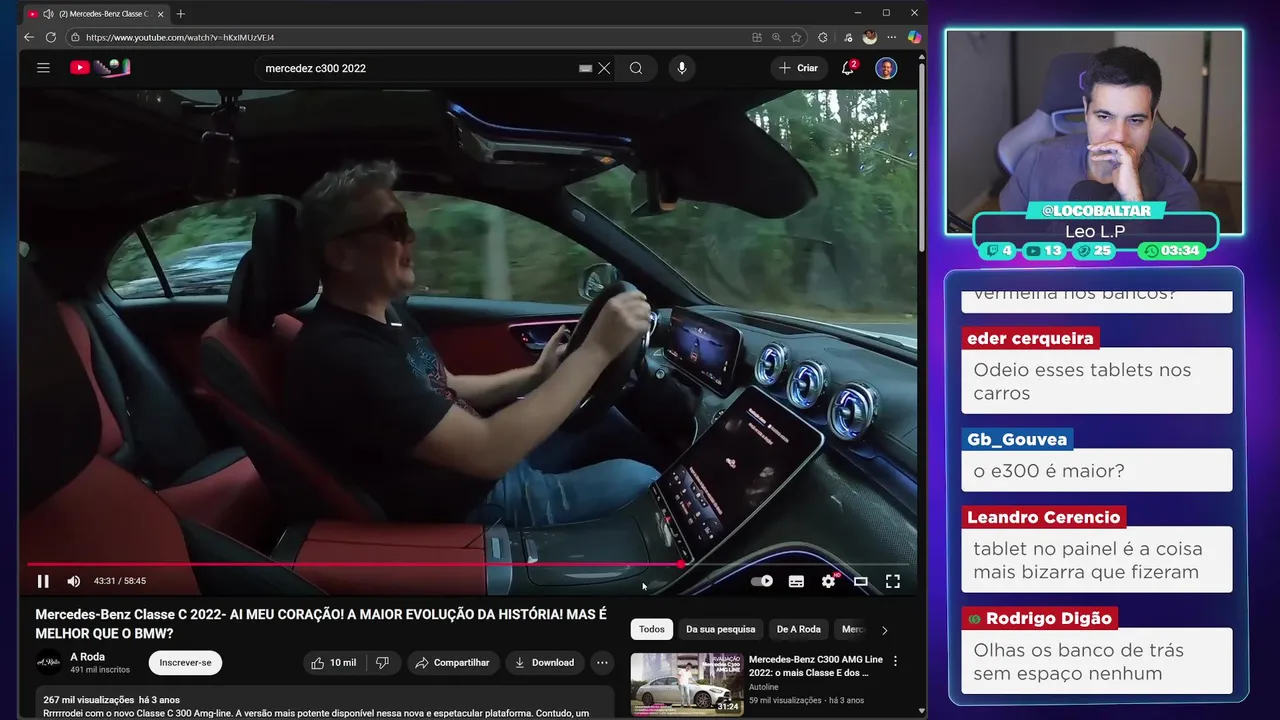
Task: Open options menu for C300 AMG Line video
Action: point(895,661)
